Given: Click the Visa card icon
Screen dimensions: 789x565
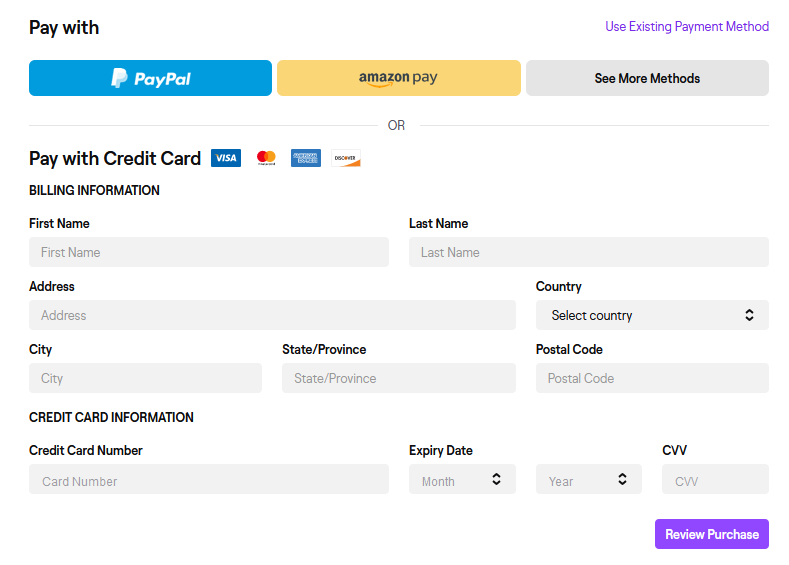Looking at the screenshot, I should coord(226,158).
